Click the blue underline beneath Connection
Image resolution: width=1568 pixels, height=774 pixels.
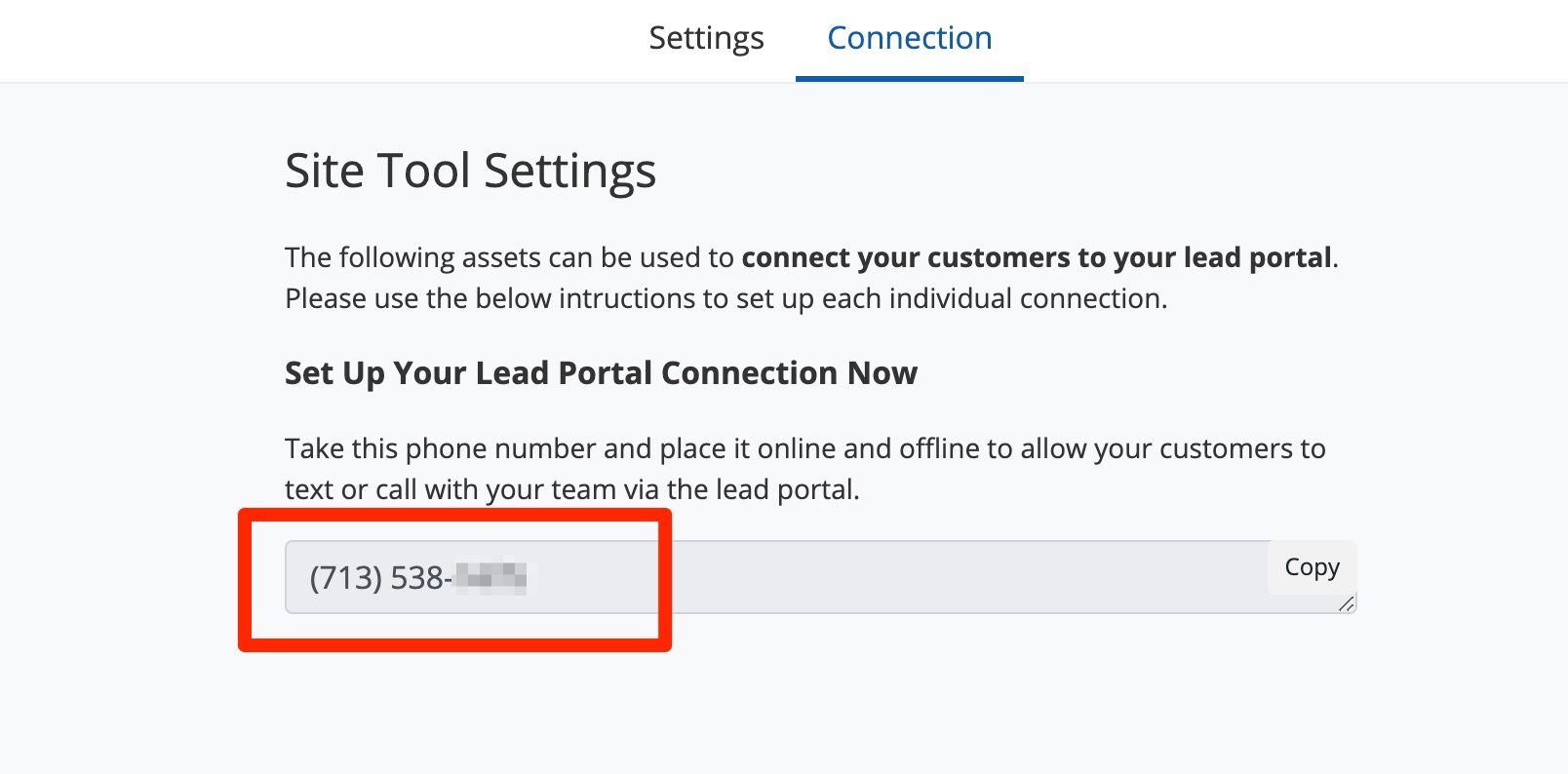(x=909, y=79)
